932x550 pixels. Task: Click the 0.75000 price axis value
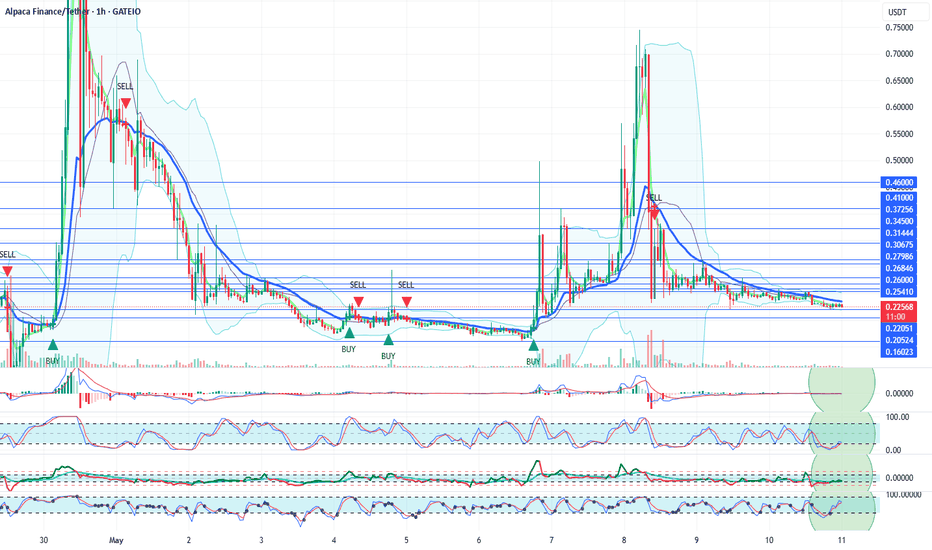[899, 27]
